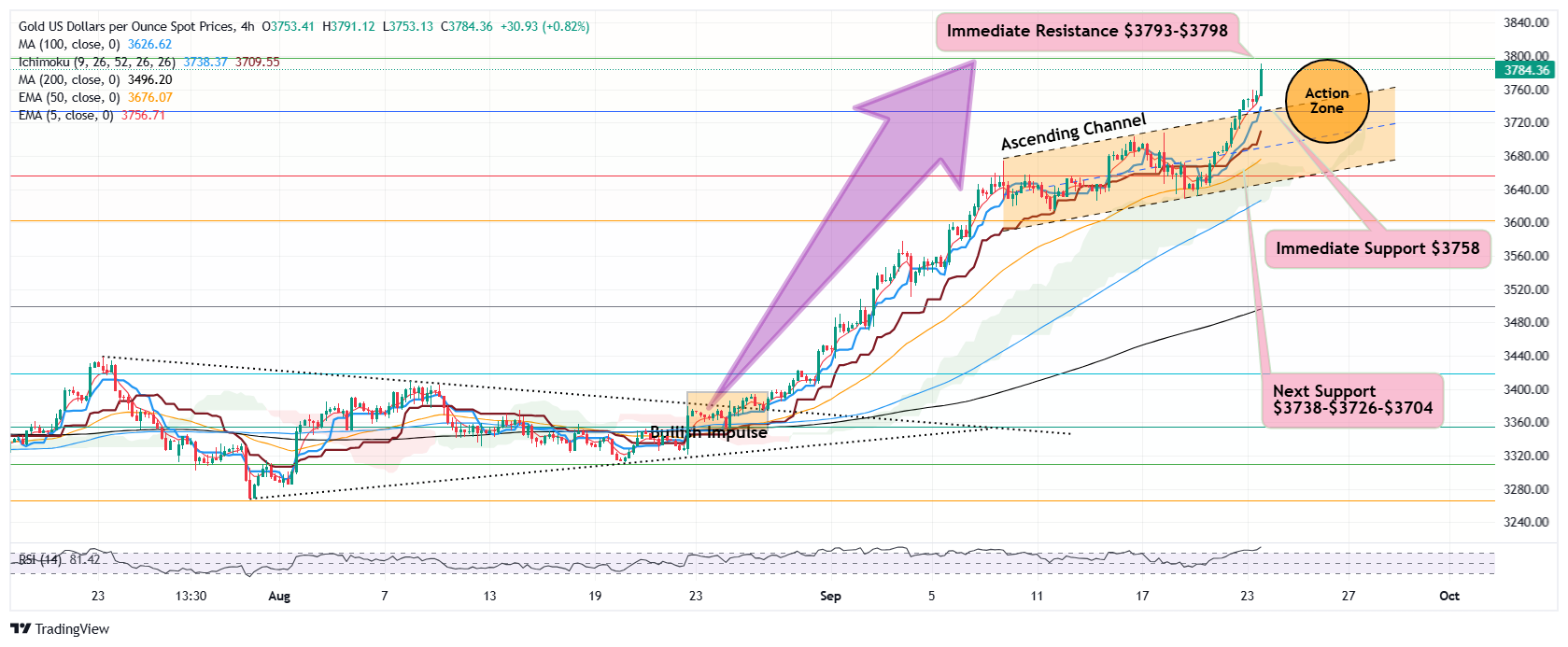This screenshot has height=647, width=1568.
Task: Select the Immediate Support $3758 callout
Action: pyautogui.click(x=1377, y=248)
